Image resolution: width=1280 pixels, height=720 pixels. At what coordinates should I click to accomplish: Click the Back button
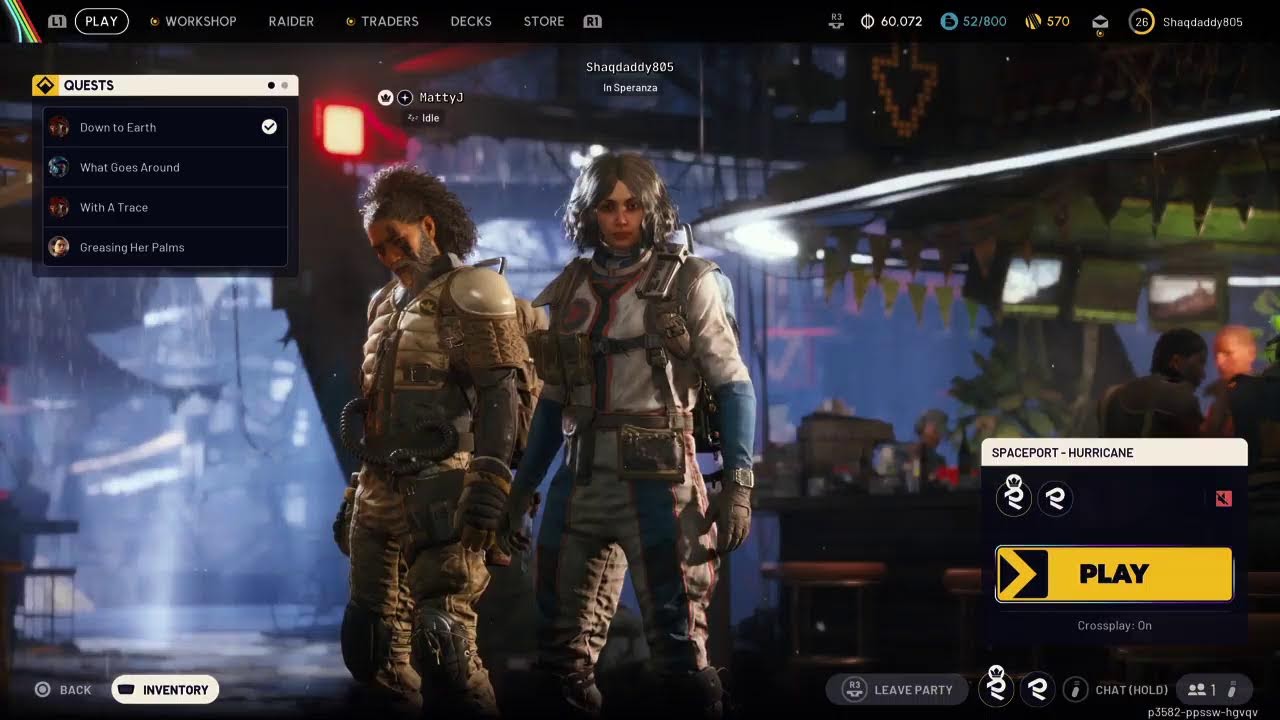point(63,690)
